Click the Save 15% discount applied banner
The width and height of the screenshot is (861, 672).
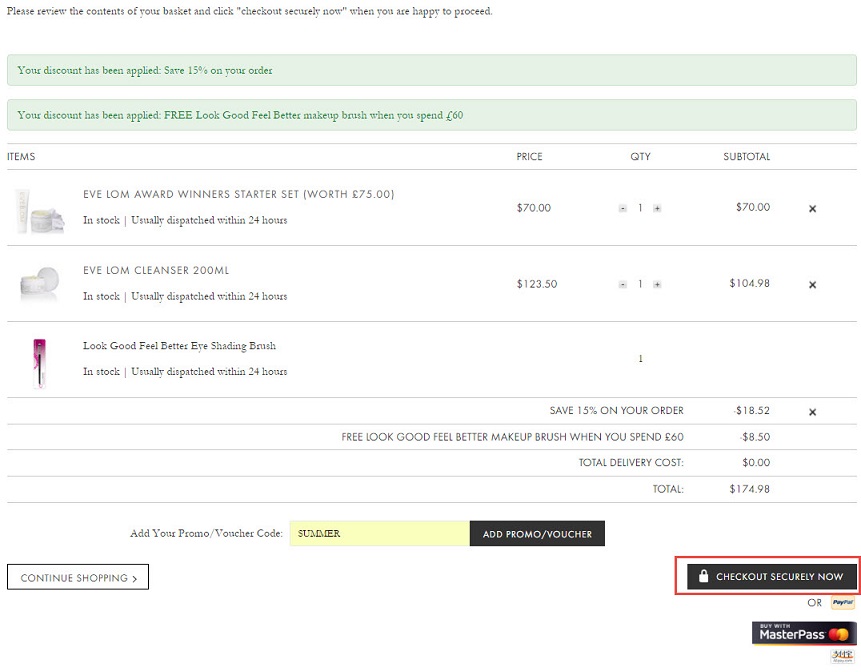(432, 70)
